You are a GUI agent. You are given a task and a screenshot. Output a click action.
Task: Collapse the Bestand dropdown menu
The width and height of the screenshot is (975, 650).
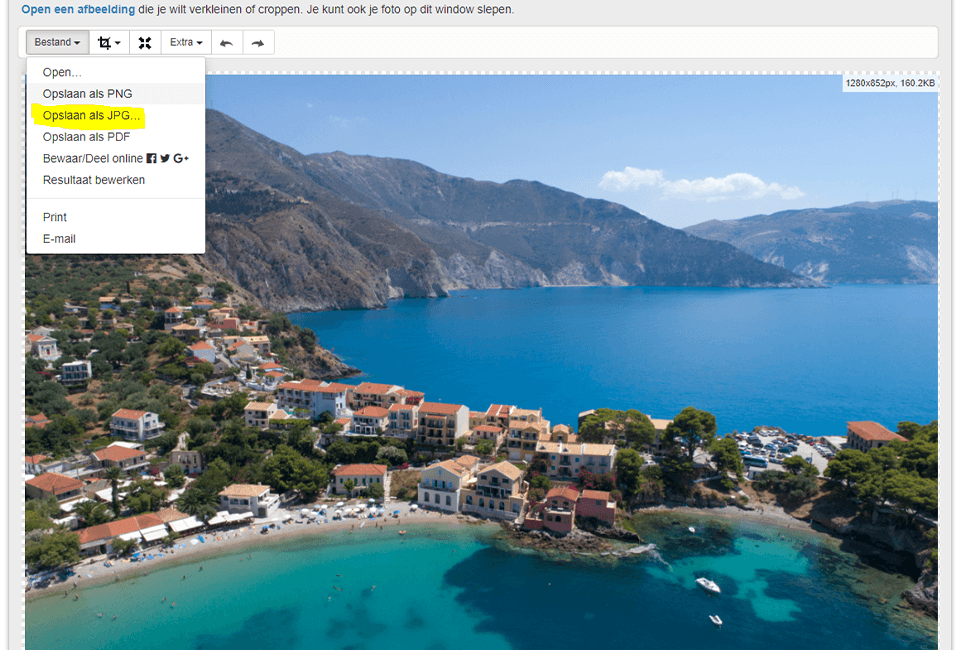(x=57, y=43)
